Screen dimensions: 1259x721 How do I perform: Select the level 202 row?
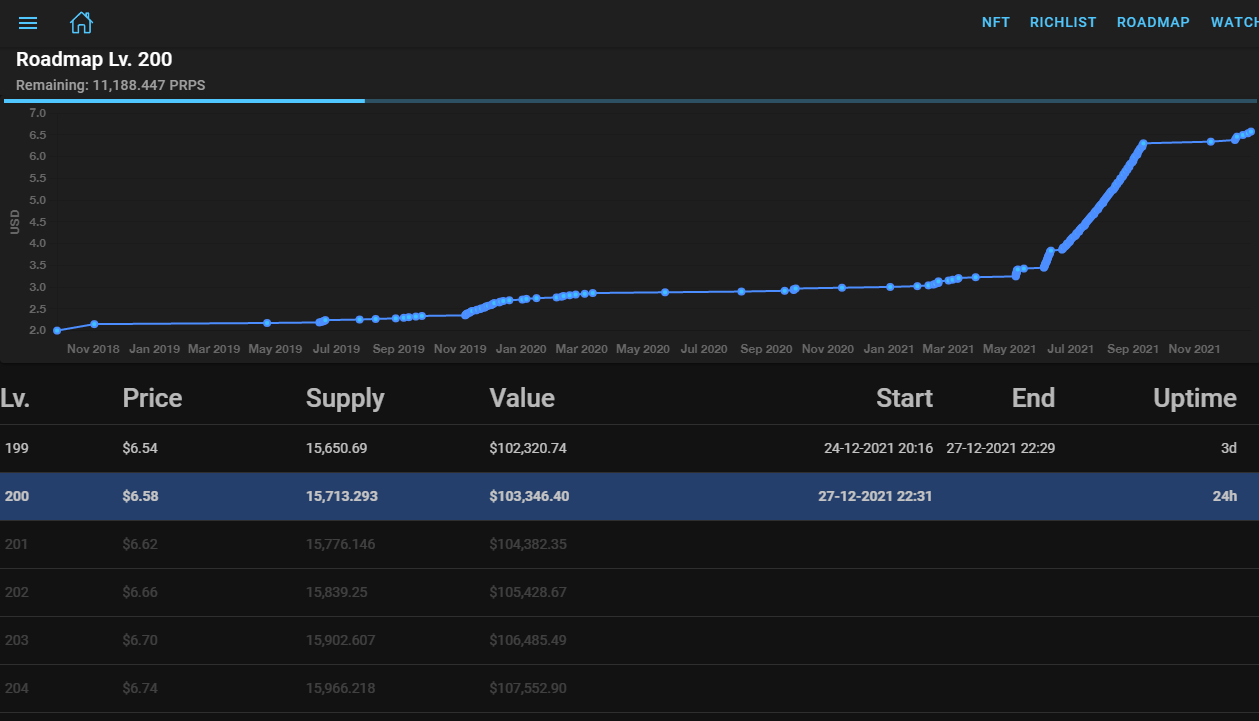pyautogui.click(x=629, y=592)
